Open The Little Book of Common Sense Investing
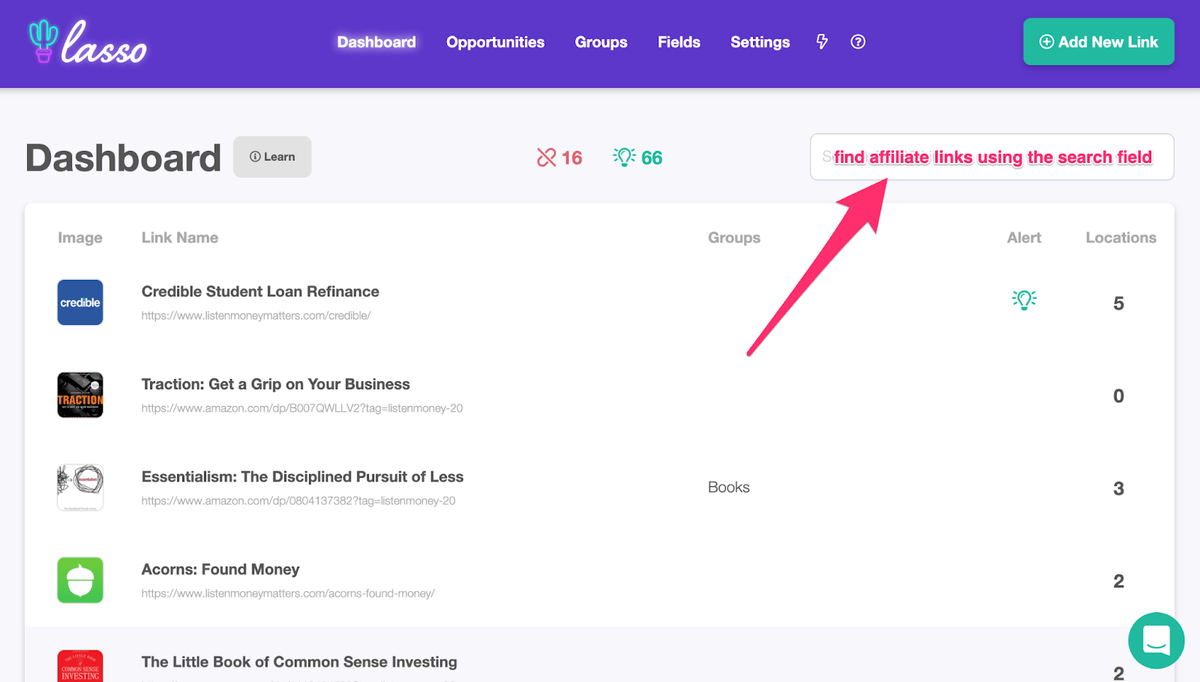The width and height of the screenshot is (1200, 682). tap(299, 662)
